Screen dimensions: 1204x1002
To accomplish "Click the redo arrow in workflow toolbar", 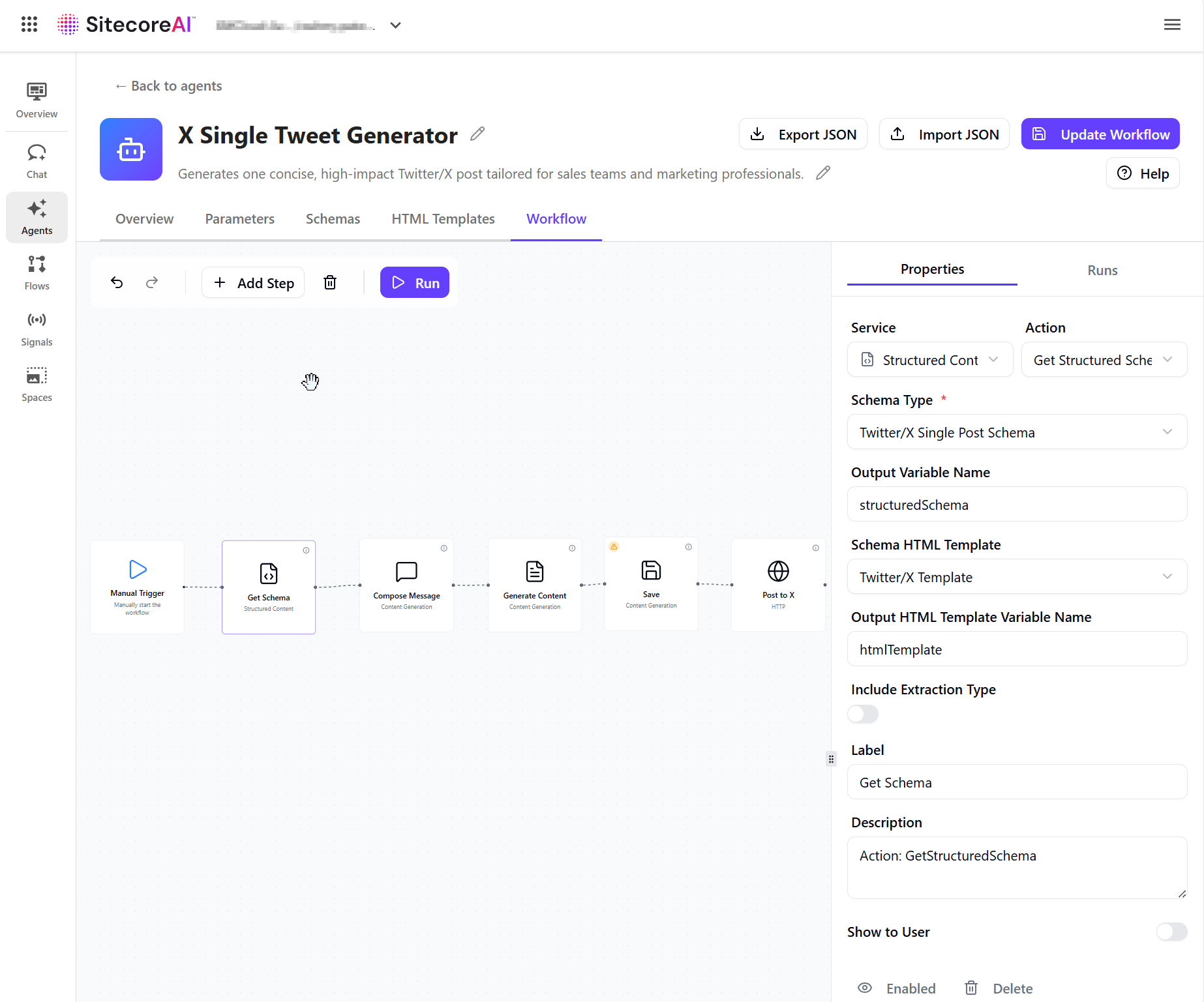I will pos(152,282).
